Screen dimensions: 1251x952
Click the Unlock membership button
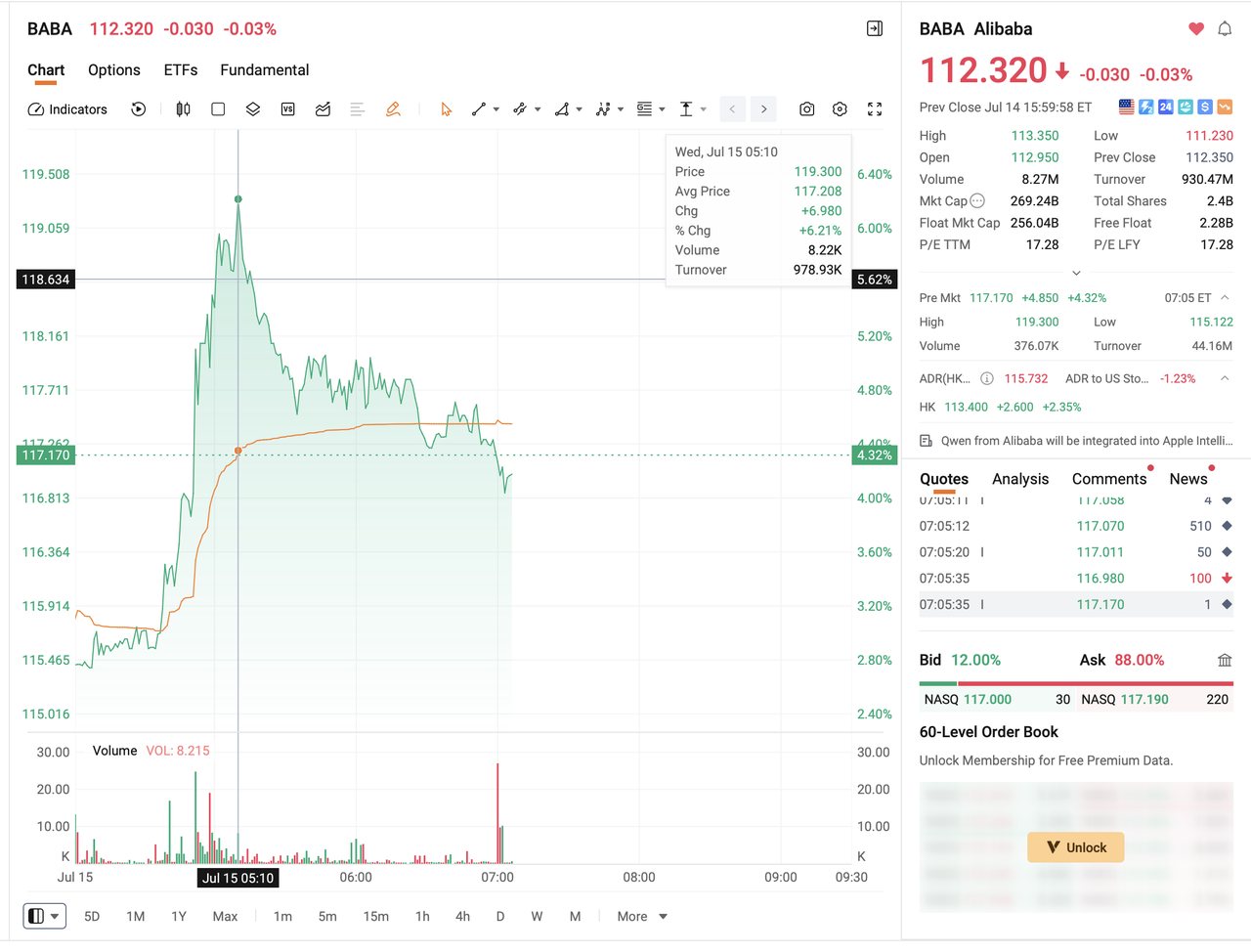click(x=1076, y=847)
